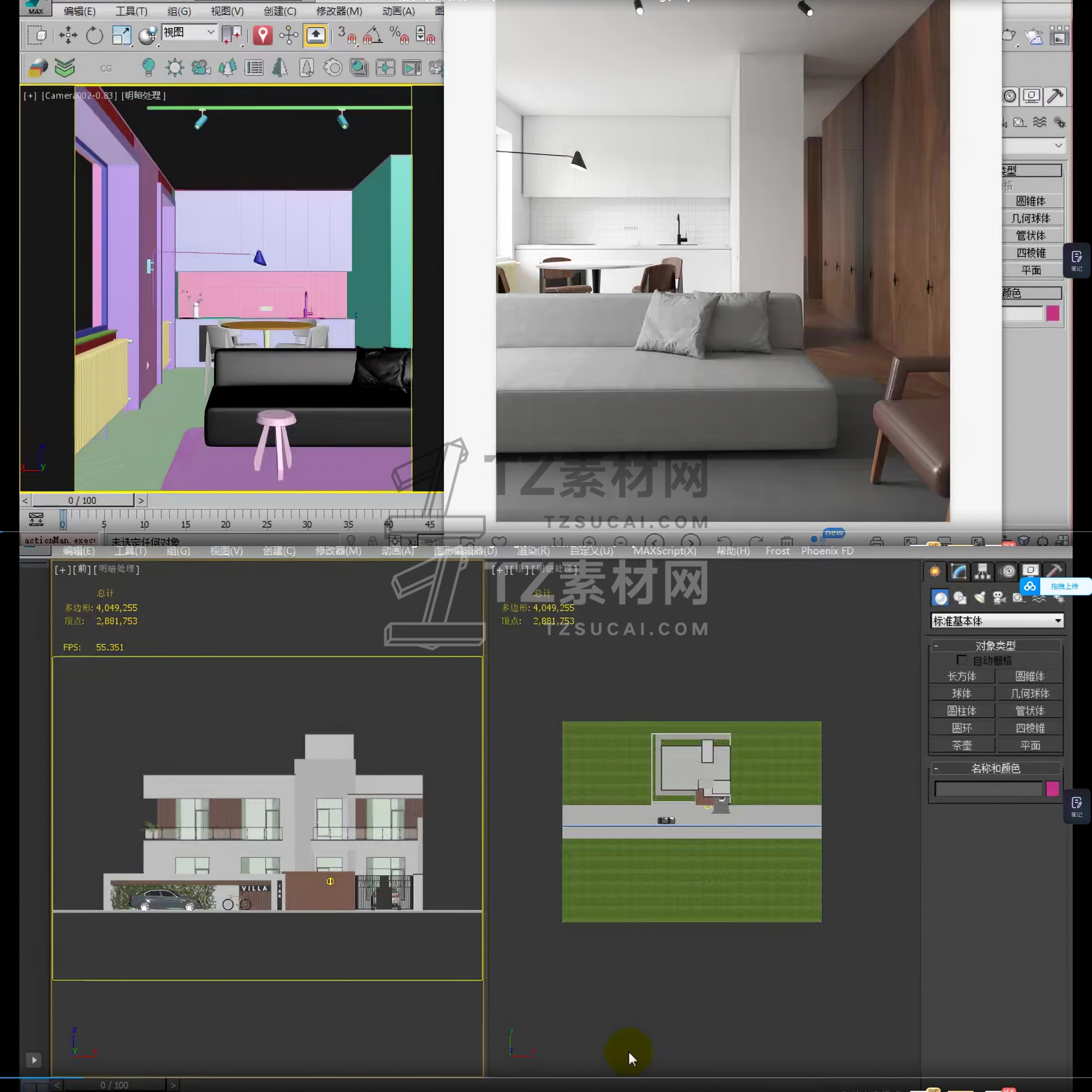Enable the 自动栅格 checkbox
Image resolution: width=1092 pixels, height=1092 pixels.
[x=961, y=660]
